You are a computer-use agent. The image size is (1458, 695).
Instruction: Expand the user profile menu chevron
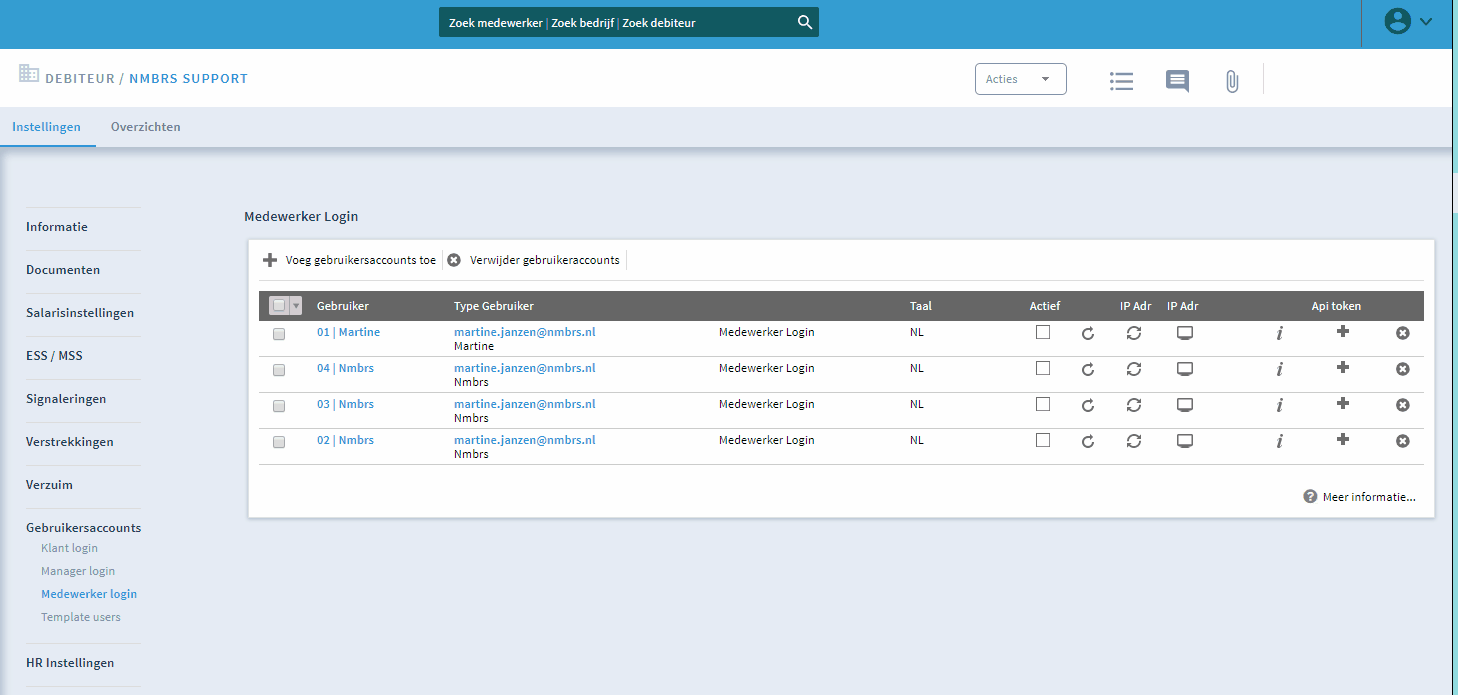click(x=1425, y=21)
